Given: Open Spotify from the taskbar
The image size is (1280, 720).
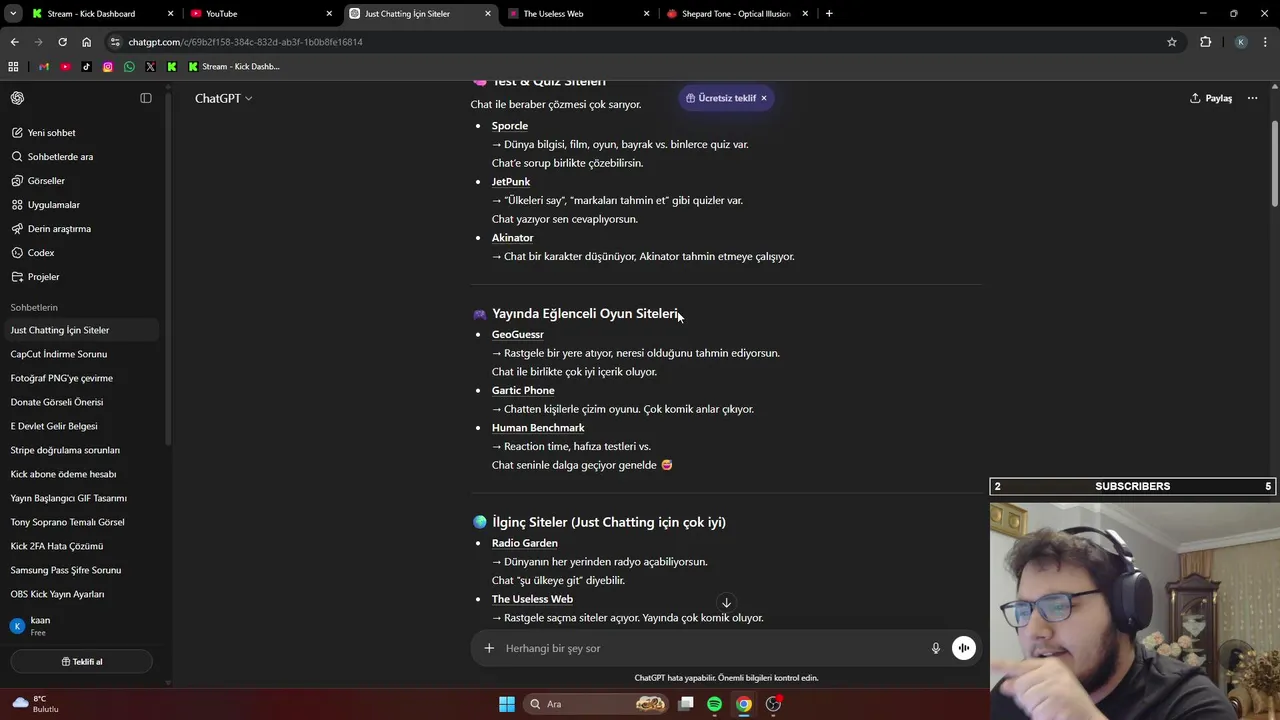Looking at the screenshot, I should pyautogui.click(x=714, y=704).
